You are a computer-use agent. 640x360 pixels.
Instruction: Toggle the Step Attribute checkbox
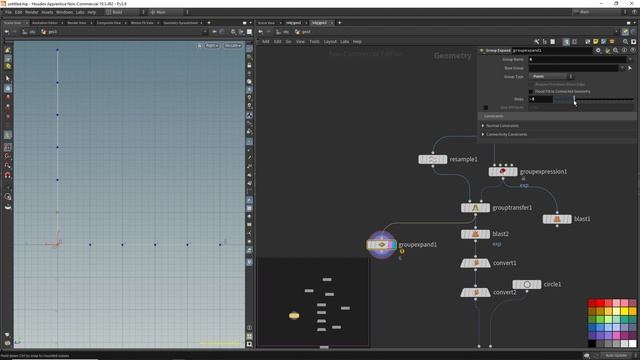click(x=486, y=108)
